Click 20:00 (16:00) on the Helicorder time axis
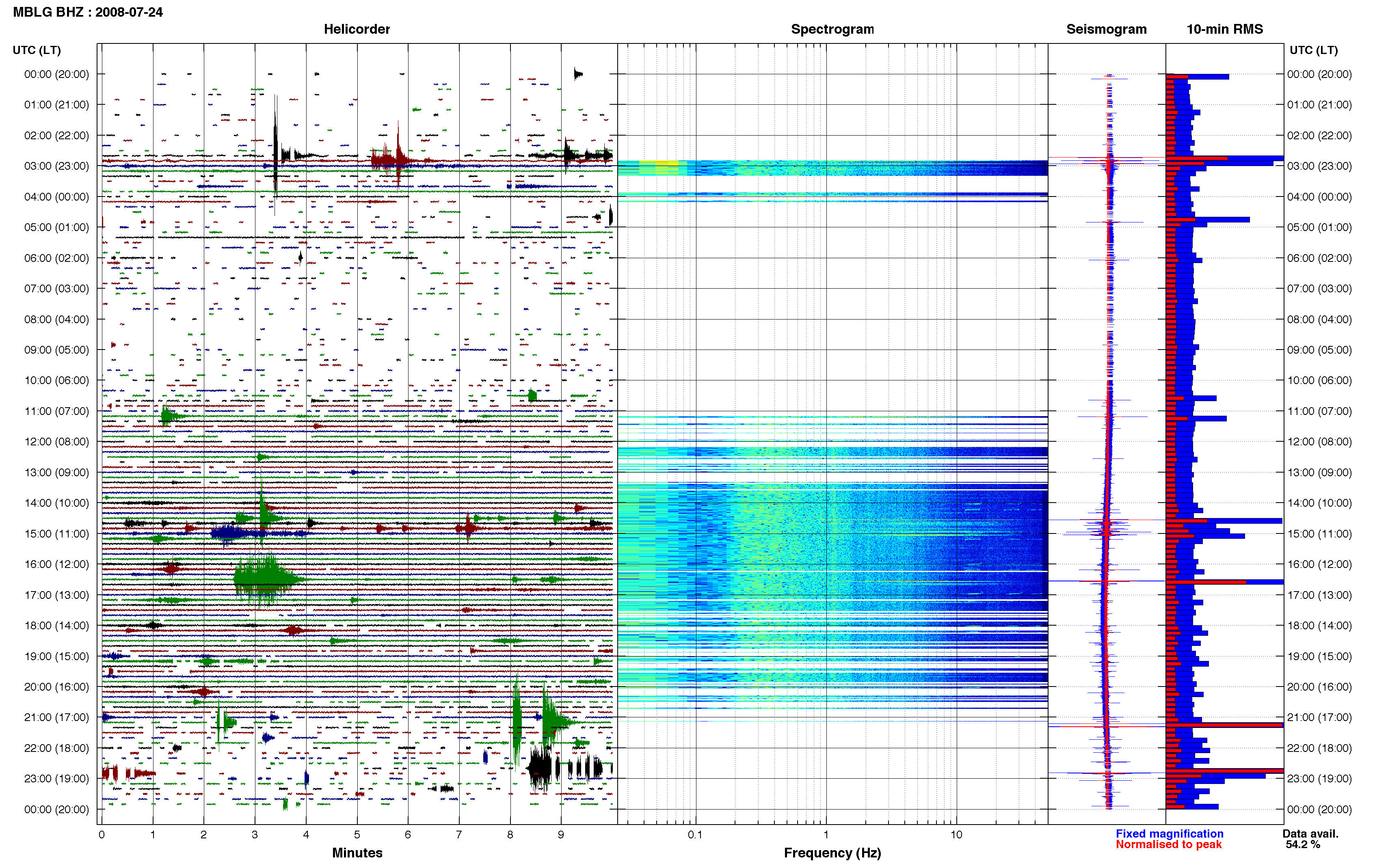 point(57,687)
